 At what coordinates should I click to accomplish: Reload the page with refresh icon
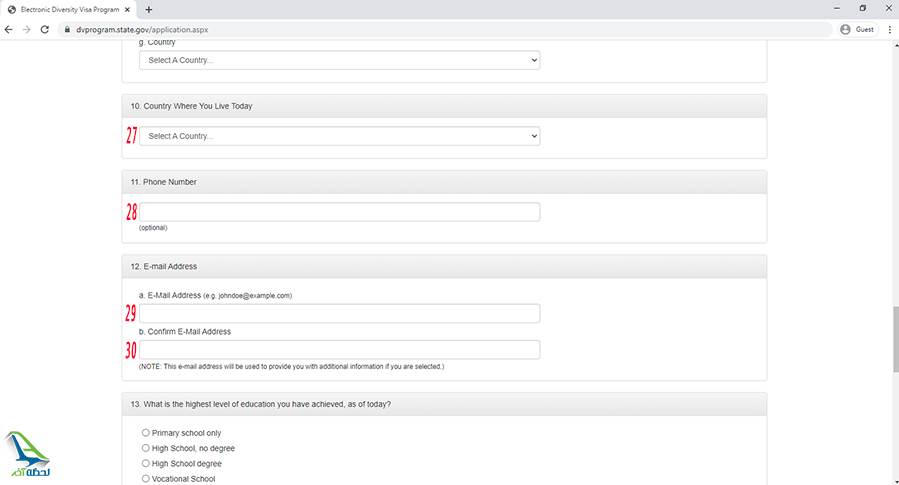[45, 30]
